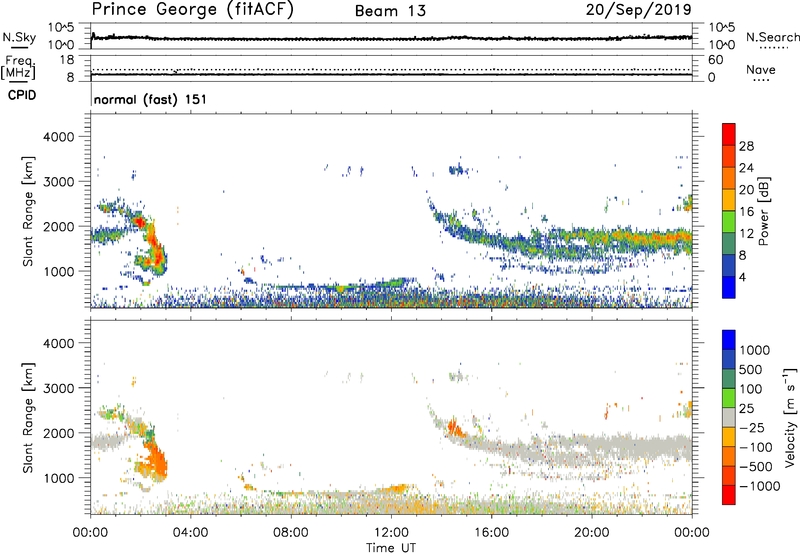800x554 pixels.
Task: Click the 'N.Sky' legend label
Action: pyautogui.click(x=19, y=37)
